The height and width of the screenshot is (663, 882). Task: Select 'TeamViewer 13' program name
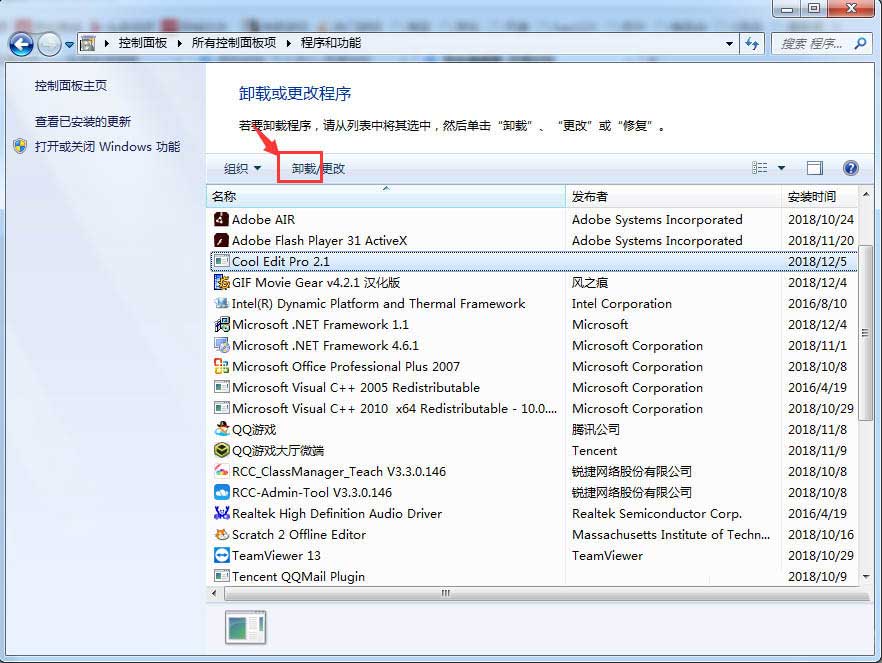(276, 556)
